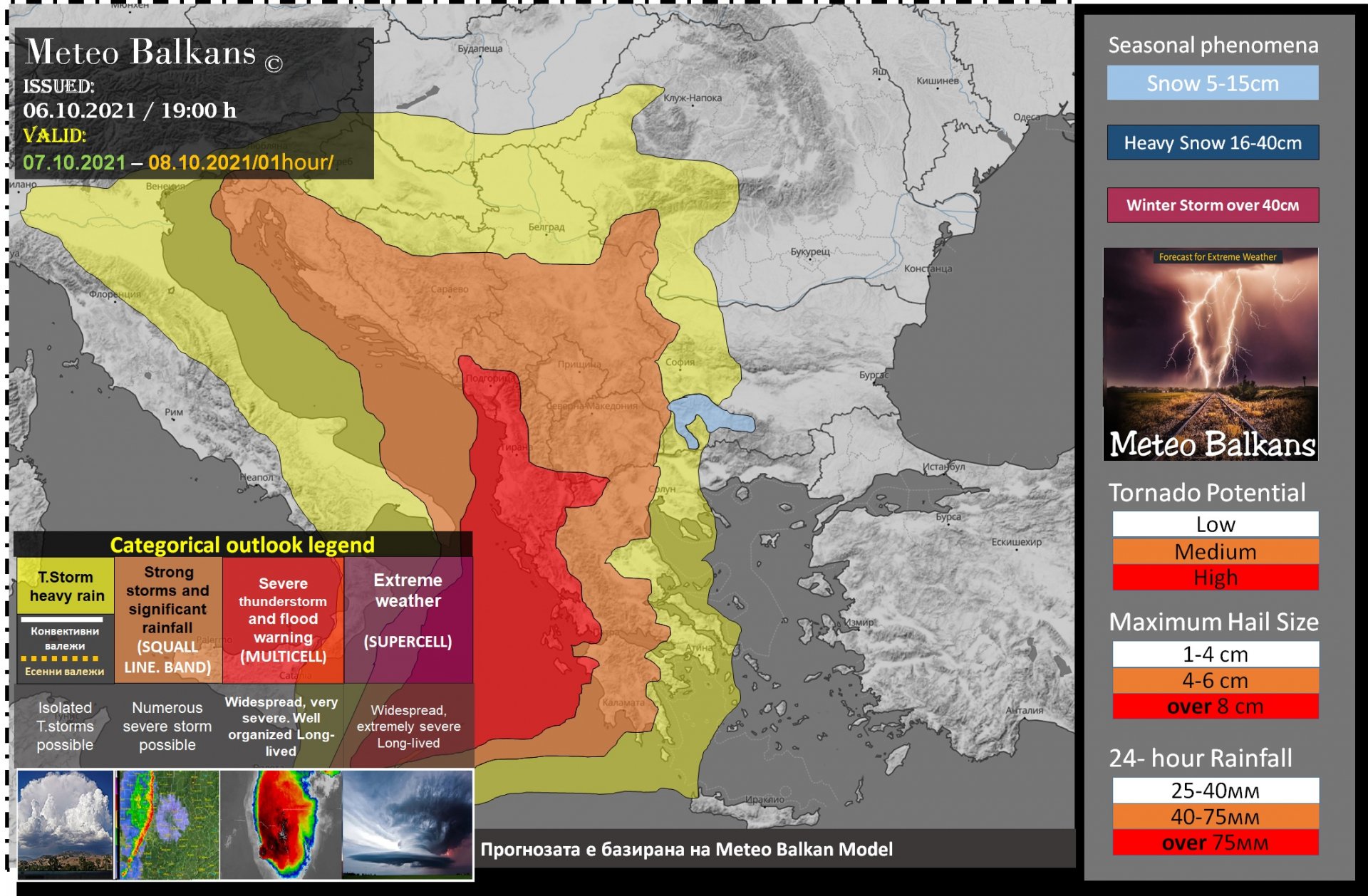Click the orange 08.10.2021/01hour/ text
Screen dimensions: 1368x896
tap(241, 162)
